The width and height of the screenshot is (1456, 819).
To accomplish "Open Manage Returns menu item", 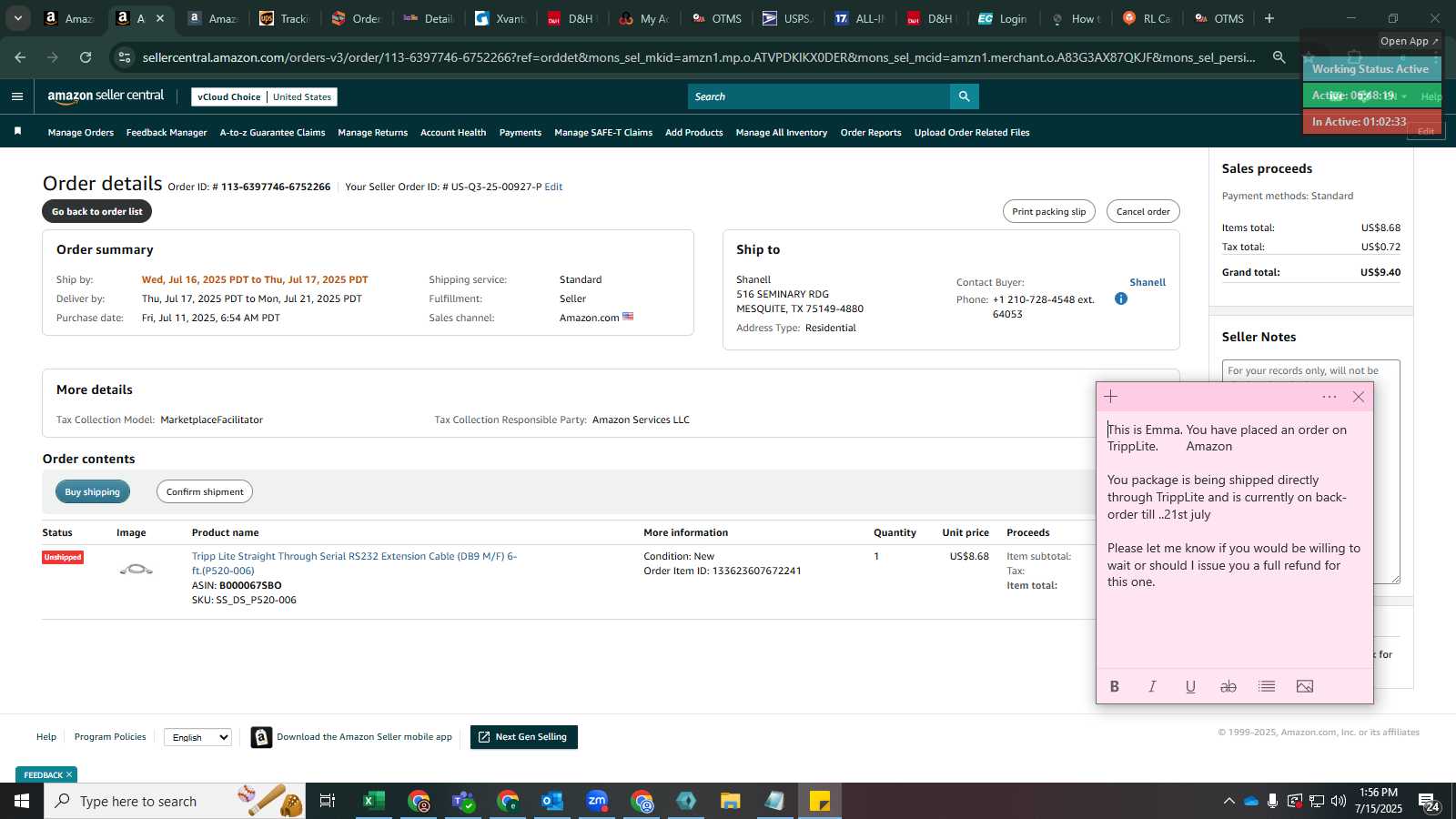I will 373,133.
